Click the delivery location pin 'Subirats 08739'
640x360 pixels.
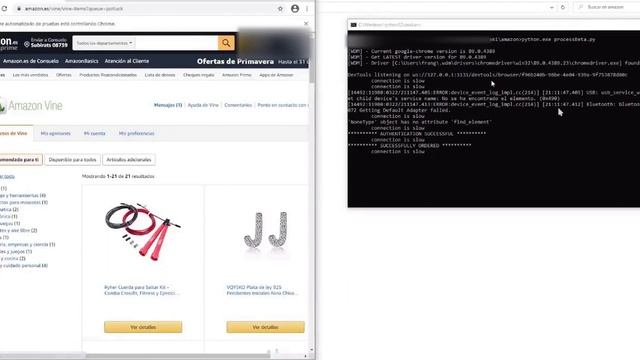pyautogui.click(x=46, y=43)
